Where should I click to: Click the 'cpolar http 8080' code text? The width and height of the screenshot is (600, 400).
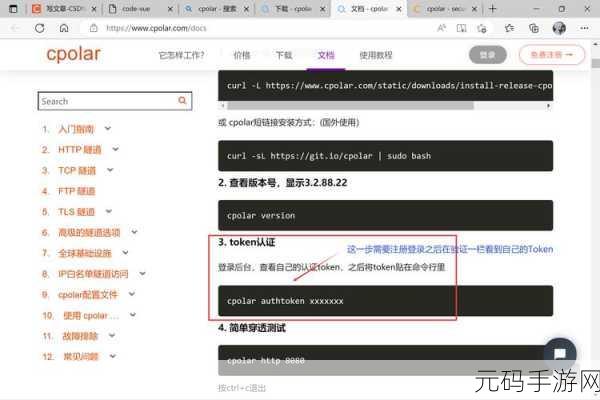[x=266, y=361]
